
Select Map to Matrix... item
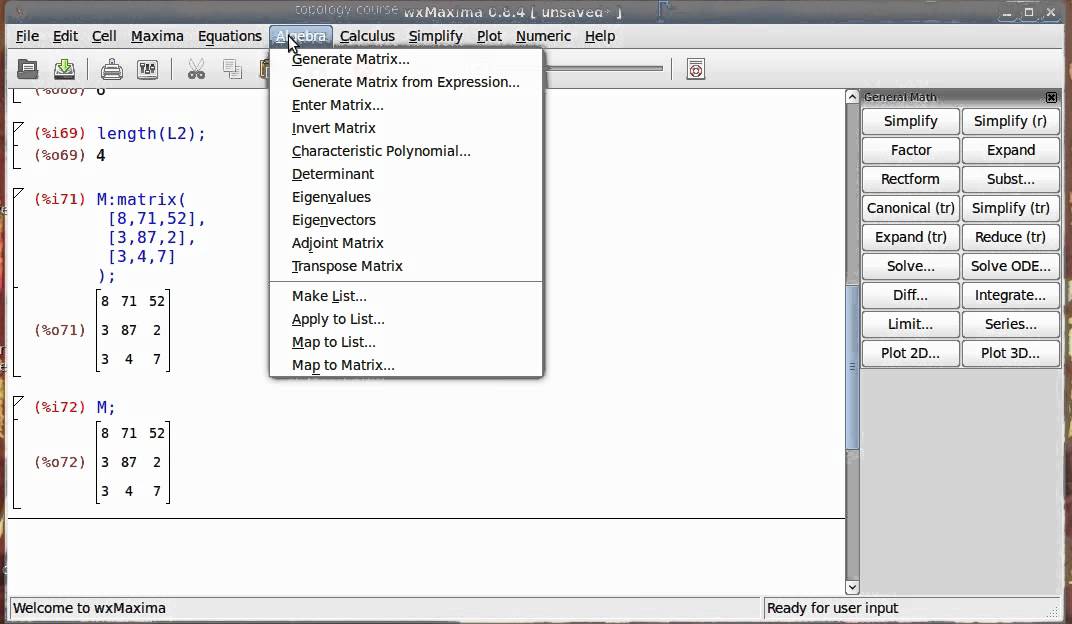click(x=406, y=366)
